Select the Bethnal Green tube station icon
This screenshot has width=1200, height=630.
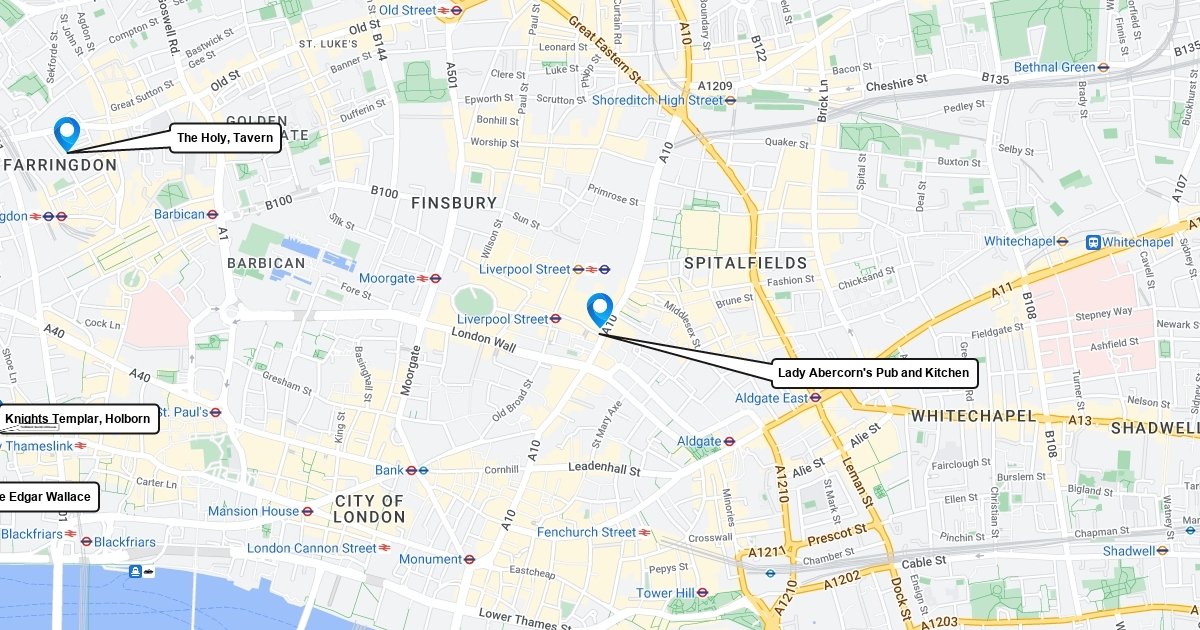coord(1104,67)
